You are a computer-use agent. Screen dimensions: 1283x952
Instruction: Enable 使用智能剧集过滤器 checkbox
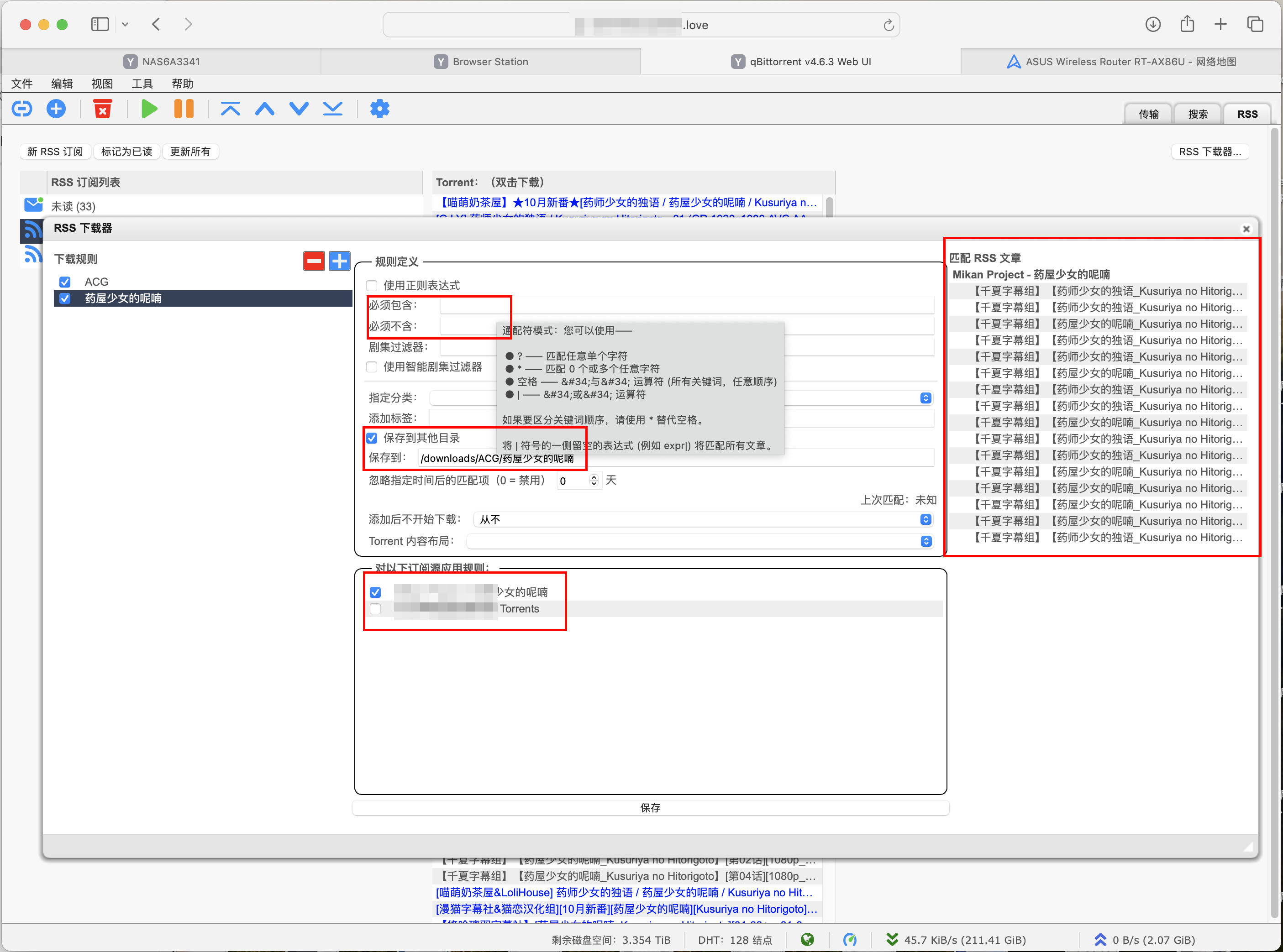click(372, 367)
